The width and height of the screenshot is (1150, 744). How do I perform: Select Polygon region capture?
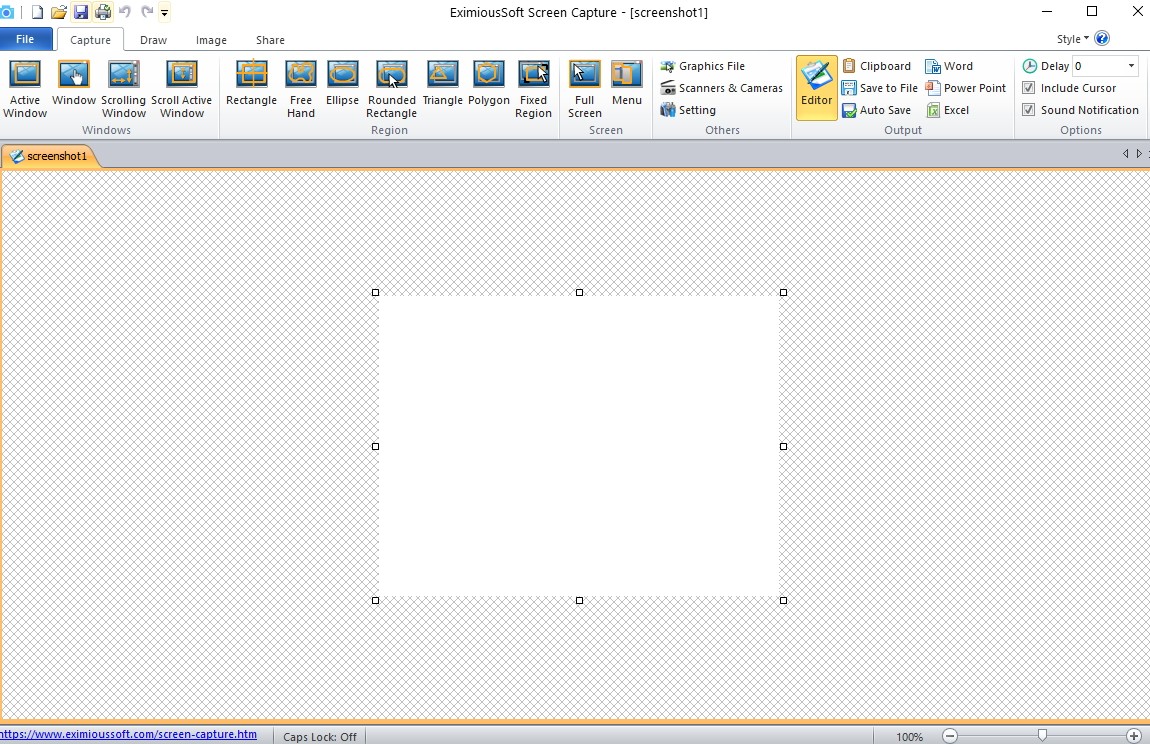click(x=488, y=83)
